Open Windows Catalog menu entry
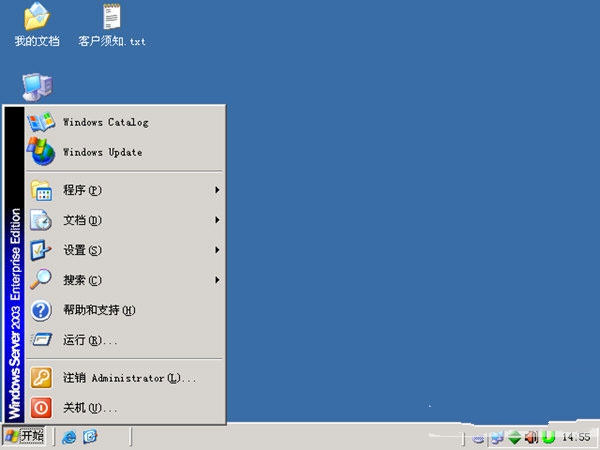 coord(125,122)
